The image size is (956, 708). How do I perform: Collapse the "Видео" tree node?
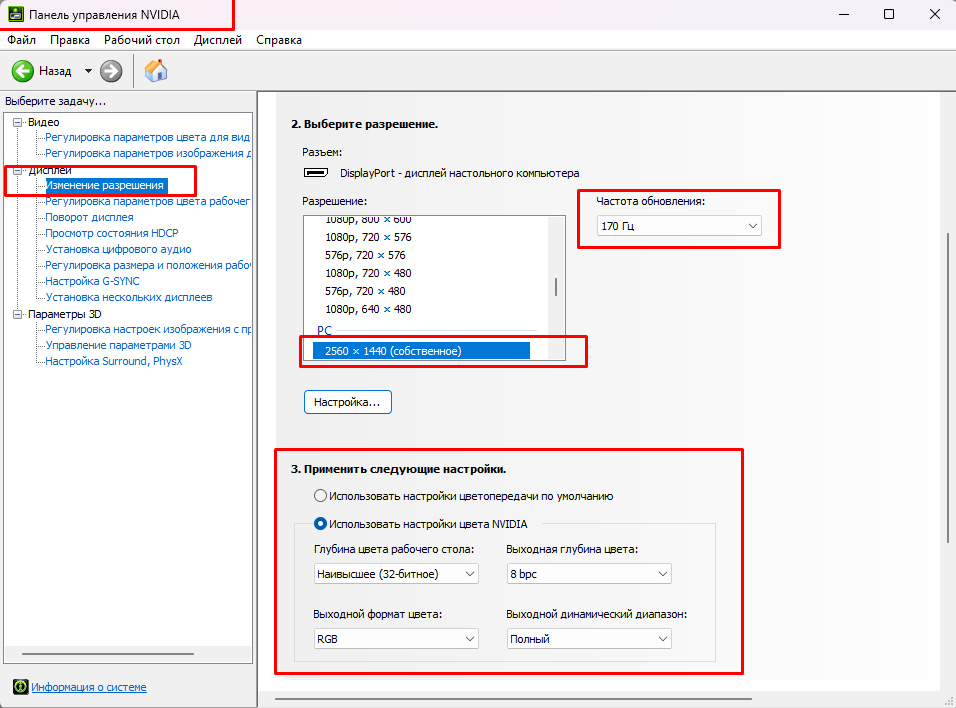click(17, 122)
